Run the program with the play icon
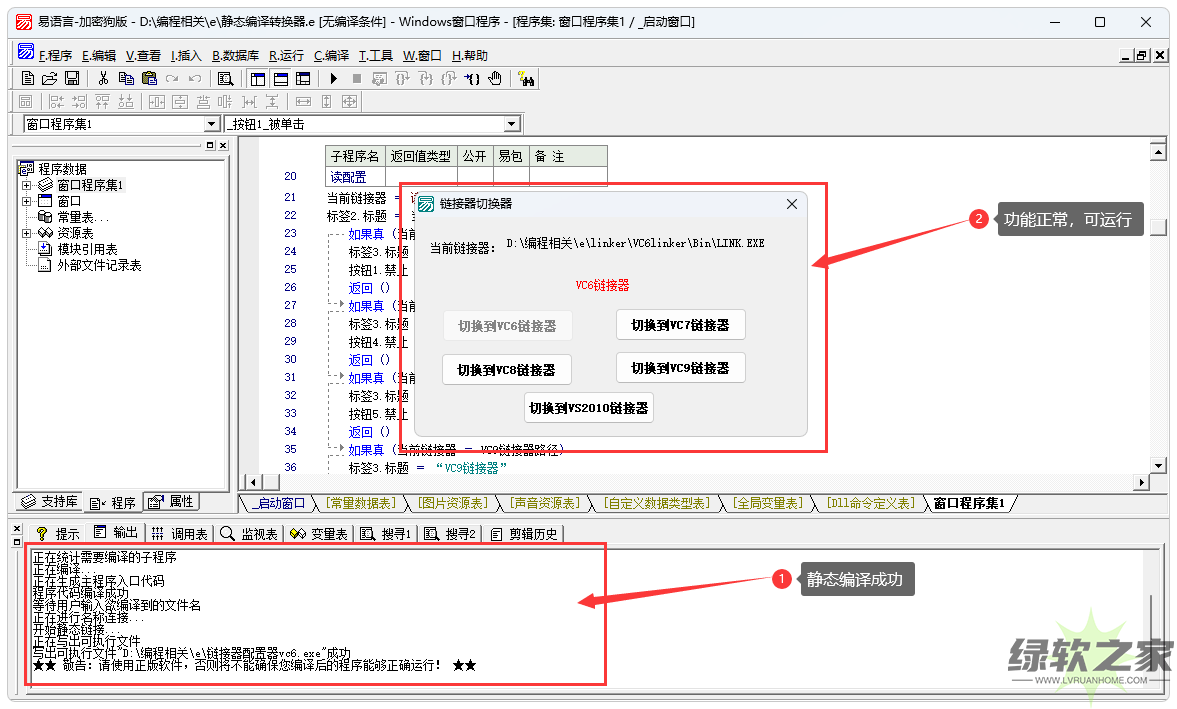 click(x=334, y=78)
